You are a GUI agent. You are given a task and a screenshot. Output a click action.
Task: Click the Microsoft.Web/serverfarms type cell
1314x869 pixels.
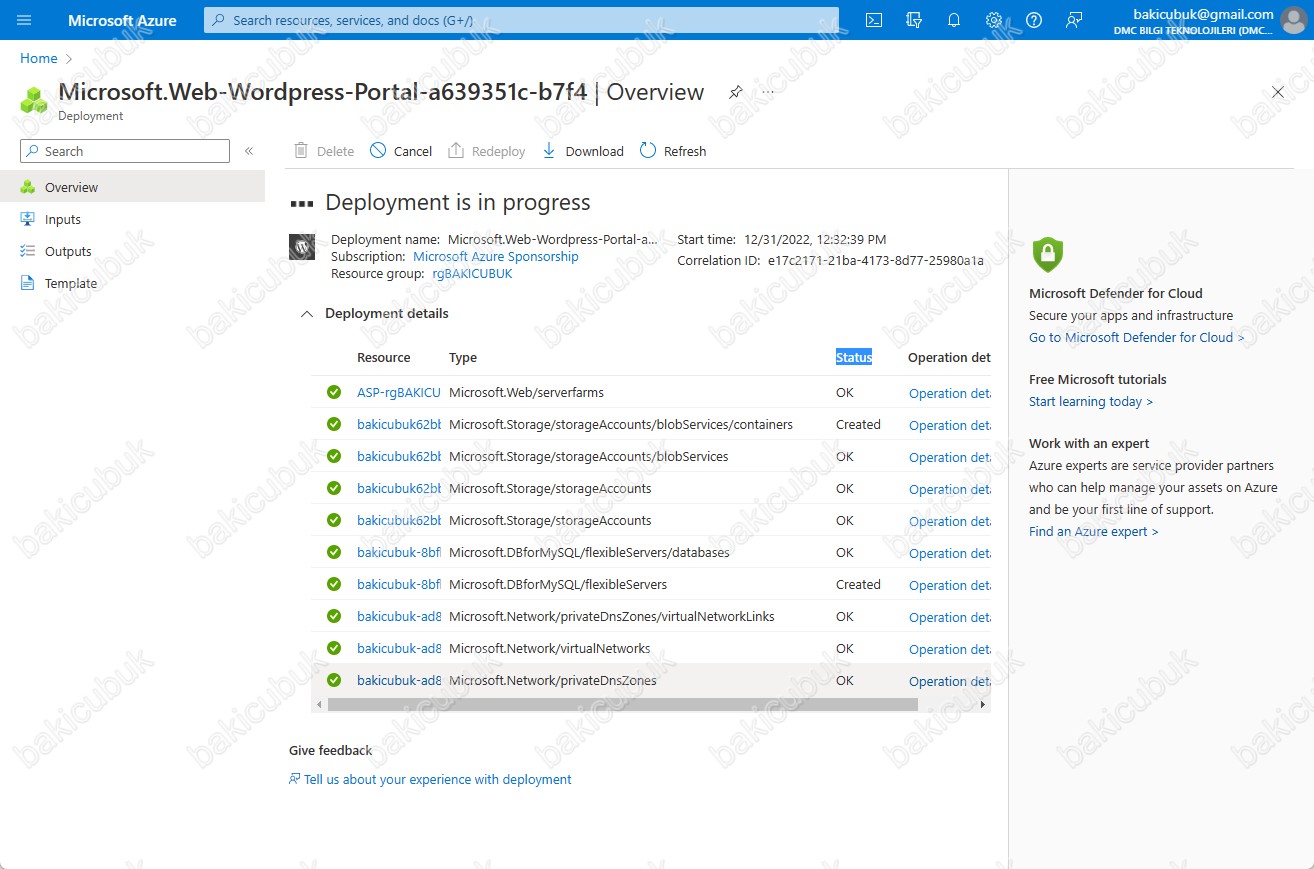point(526,393)
